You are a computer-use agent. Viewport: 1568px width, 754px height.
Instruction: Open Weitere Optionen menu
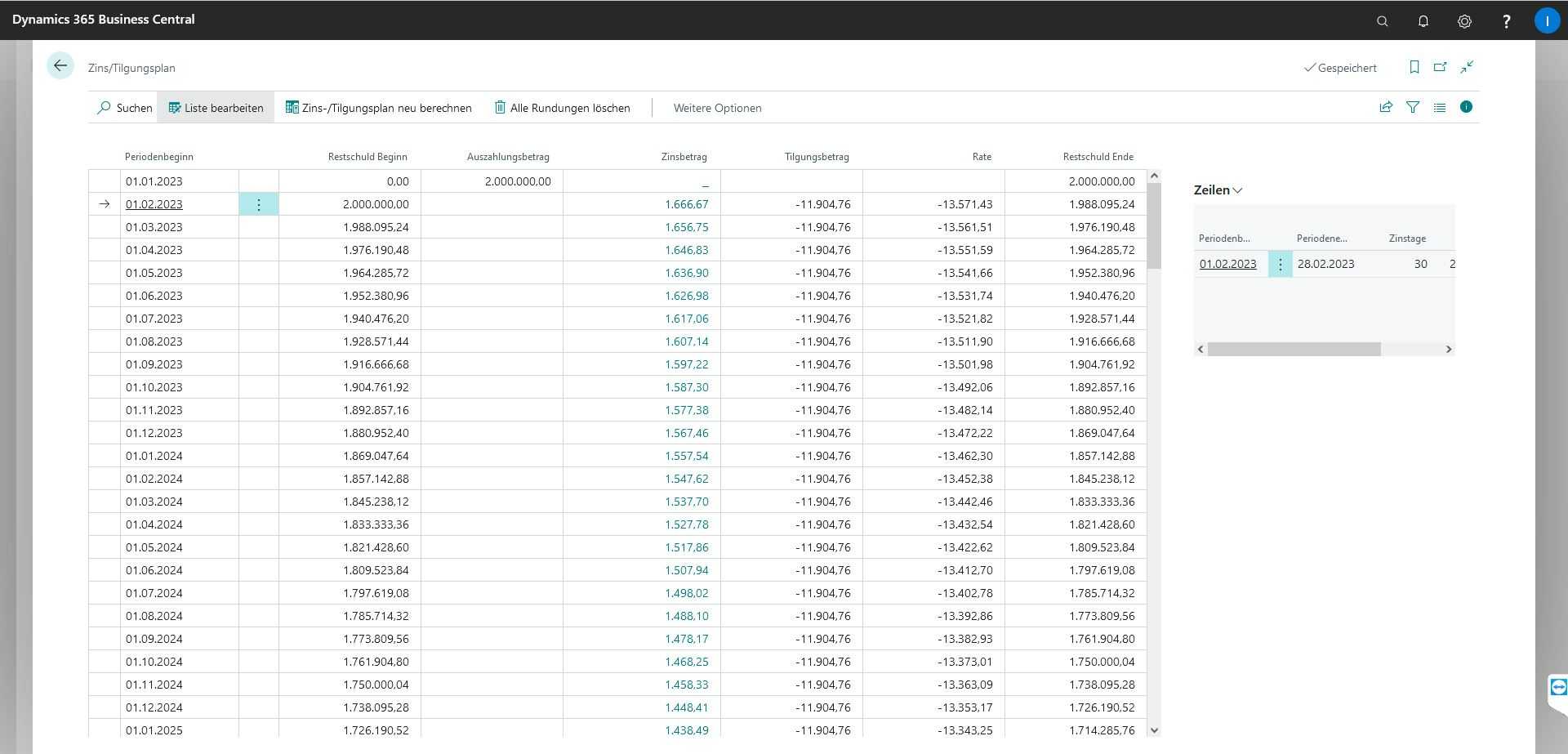pyautogui.click(x=717, y=108)
